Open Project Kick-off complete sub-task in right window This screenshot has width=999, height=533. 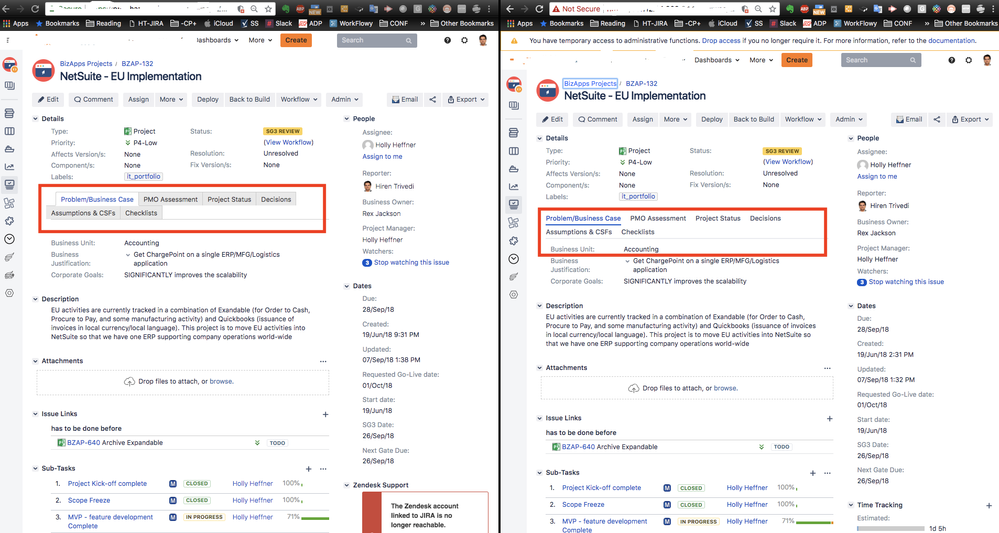pyautogui.click(x=601, y=488)
